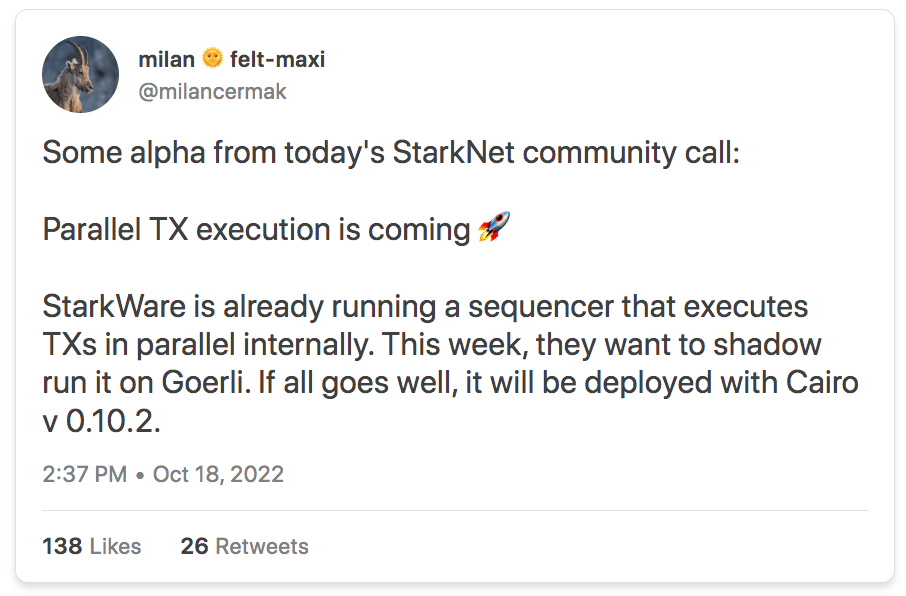
Task: Click the 26 retweets count number
Action: coord(194,546)
